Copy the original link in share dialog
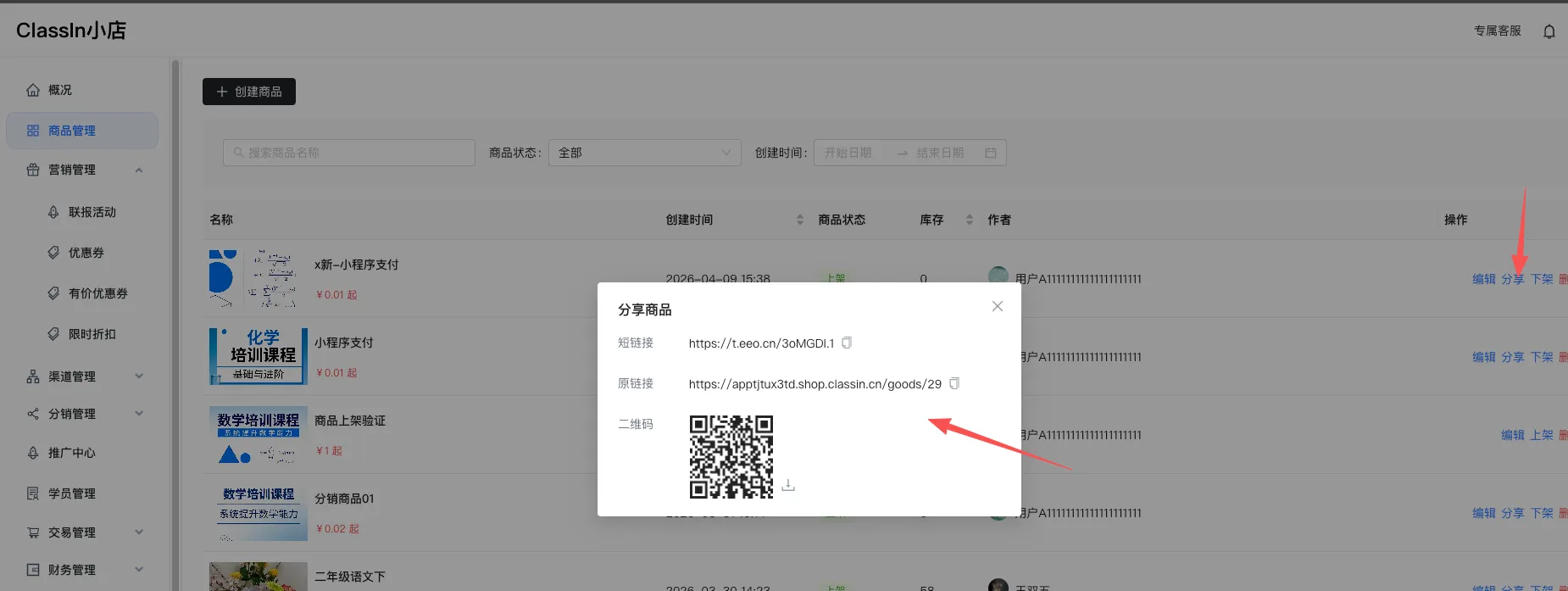Screen dimensions: 1568x591 pos(954,383)
